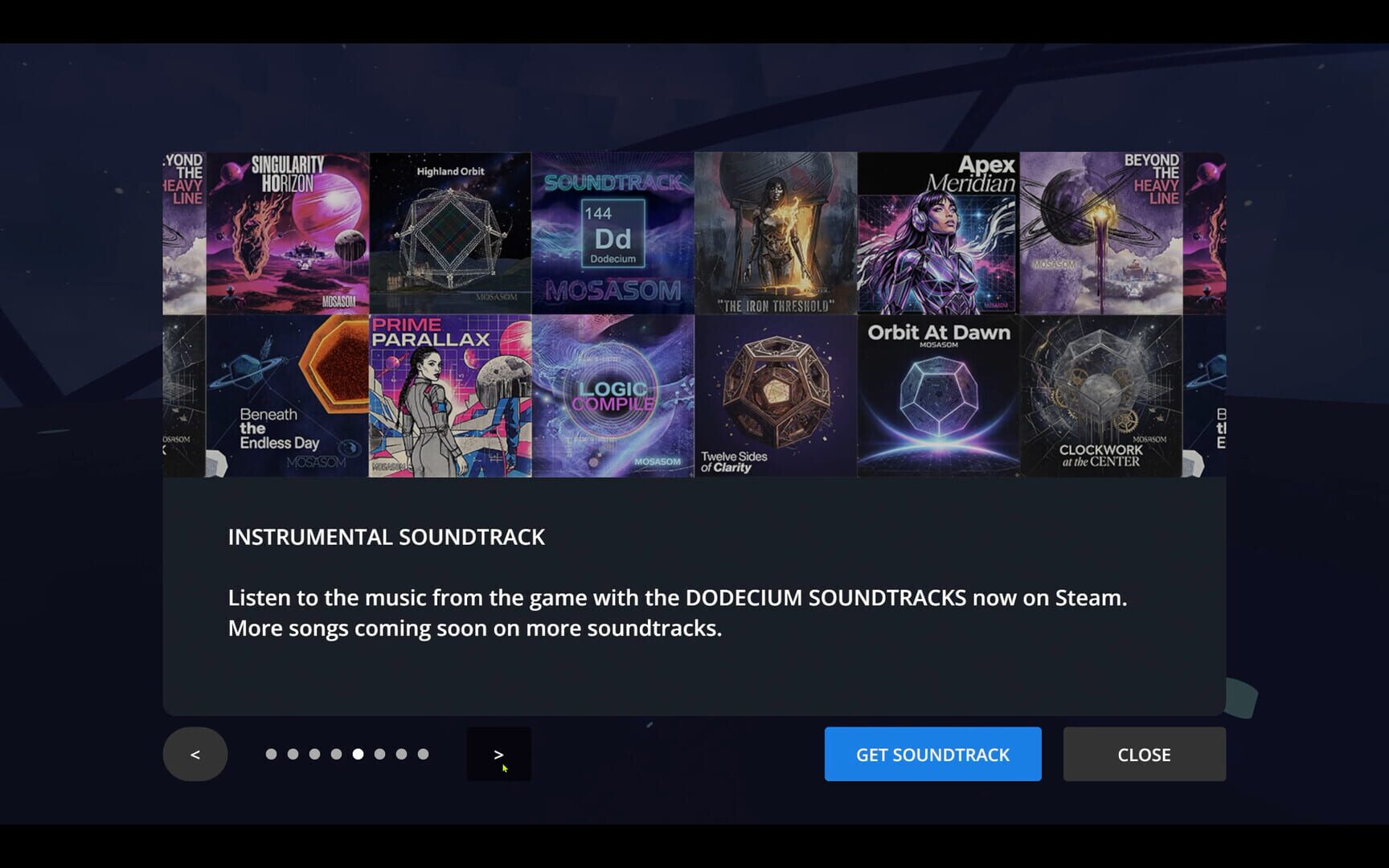Select the sixth pagination dot

tap(379, 754)
